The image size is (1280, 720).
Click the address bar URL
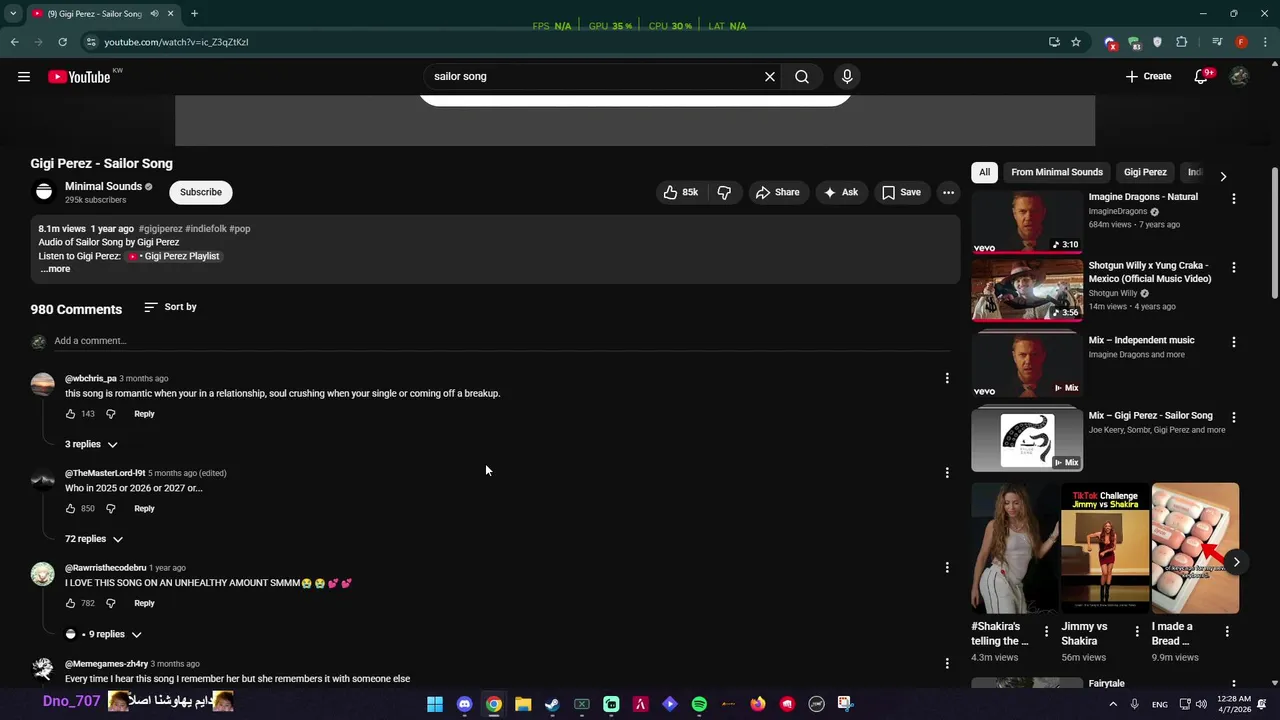tap(176, 42)
